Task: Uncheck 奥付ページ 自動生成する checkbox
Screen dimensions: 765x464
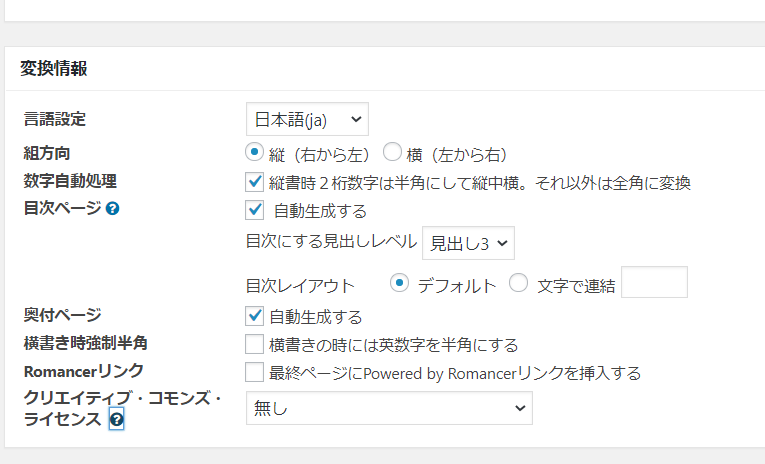Action: click(x=254, y=316)
